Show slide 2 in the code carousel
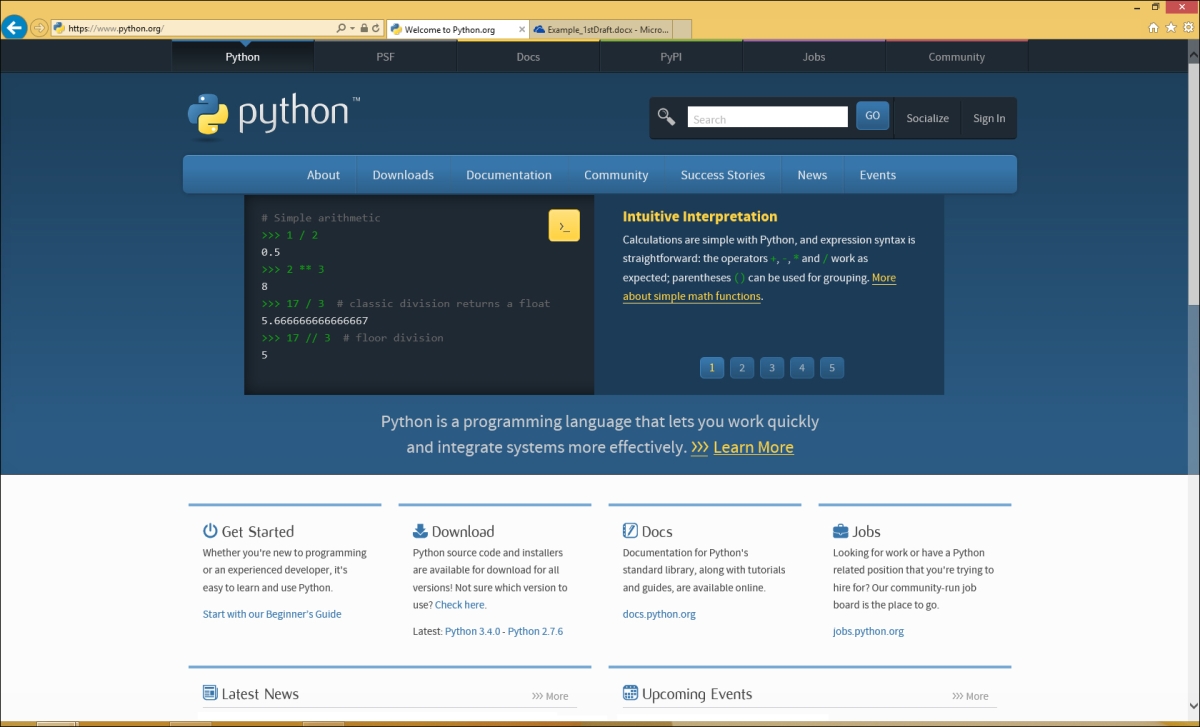This screenshot has height=727, width=1200. tap(741, 368)
